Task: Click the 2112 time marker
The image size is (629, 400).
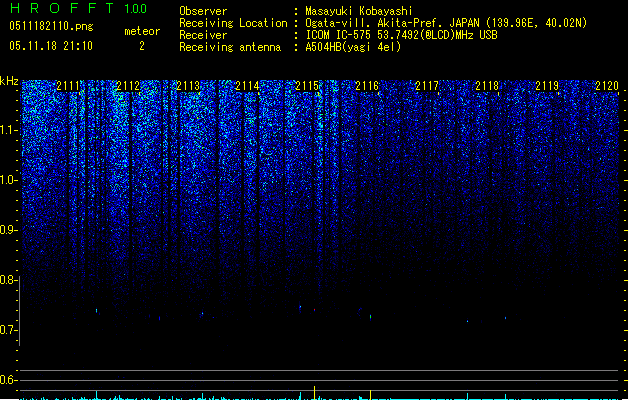Action: click(x=128, y=86)
